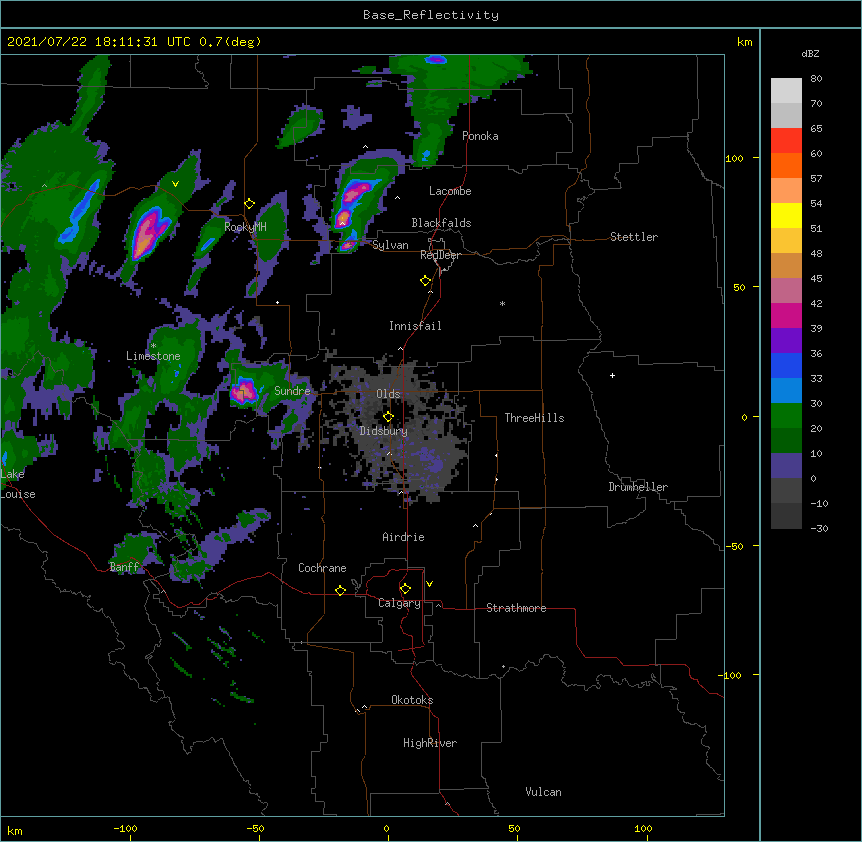Click the RedDeer city label

coord(440,255)
